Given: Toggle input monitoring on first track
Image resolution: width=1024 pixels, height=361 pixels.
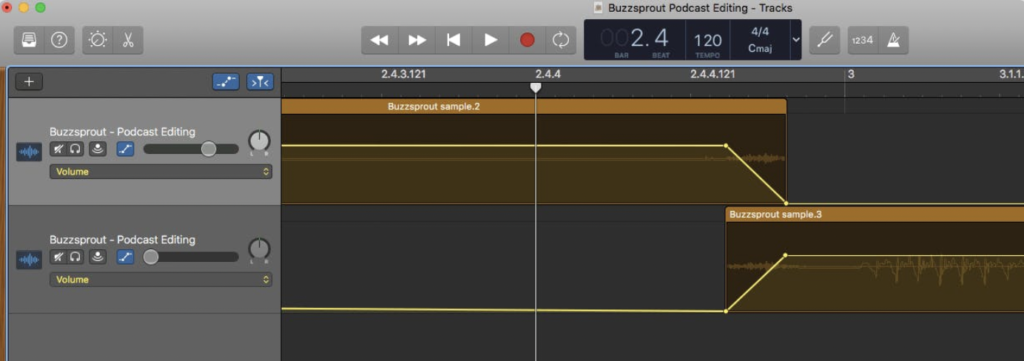Looking at the screenshot, I should pos(98,149).
